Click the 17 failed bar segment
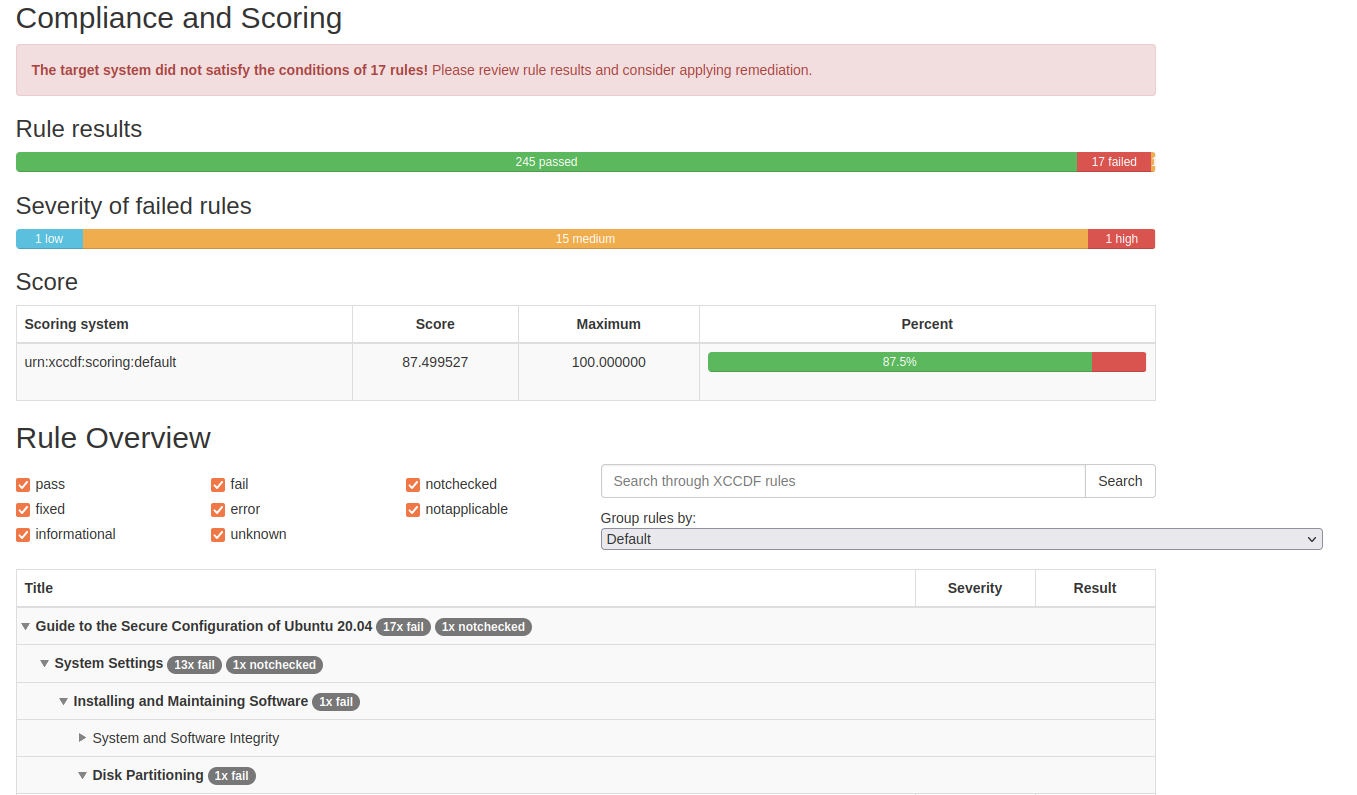 [1114, 162]
